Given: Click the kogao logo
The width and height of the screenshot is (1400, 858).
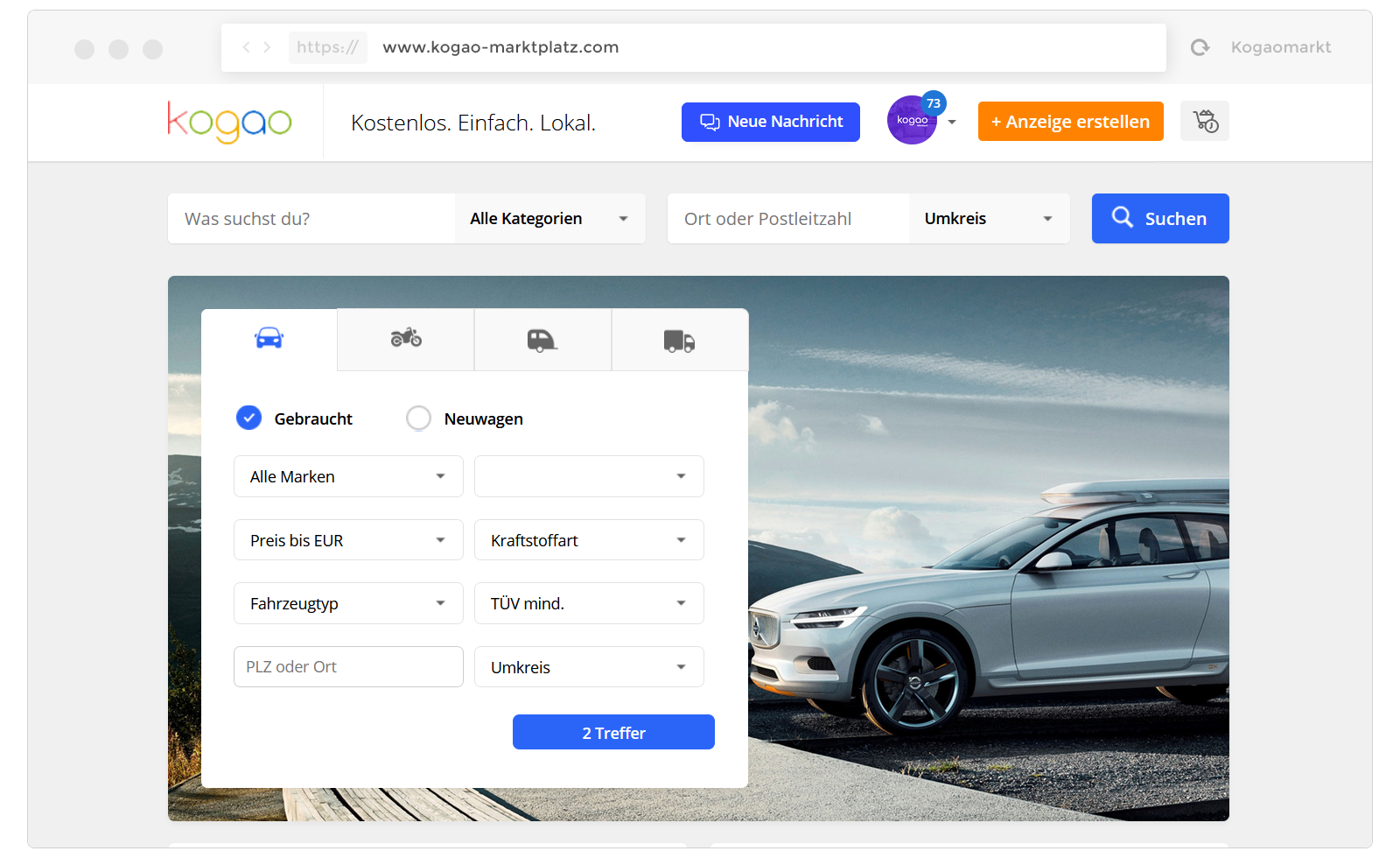Looking at the screenshot, I should [229, 123].
